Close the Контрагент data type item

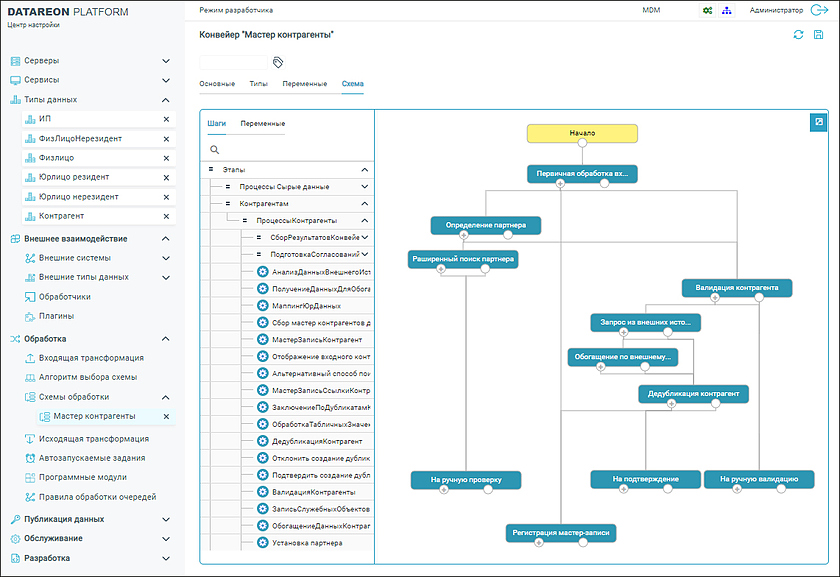click(x=166, y=216)
